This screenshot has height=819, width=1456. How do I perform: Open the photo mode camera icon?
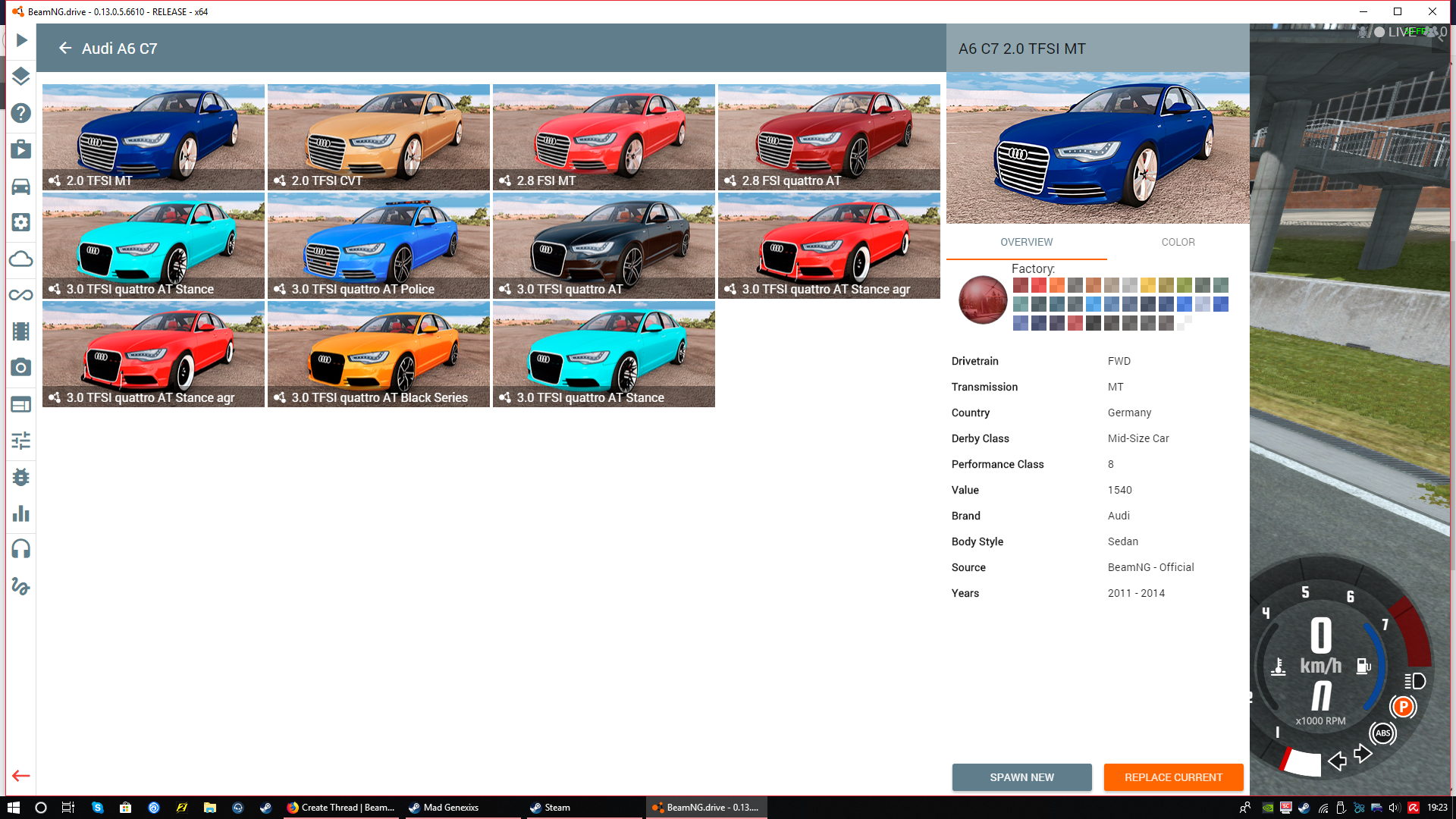(21, 368)
